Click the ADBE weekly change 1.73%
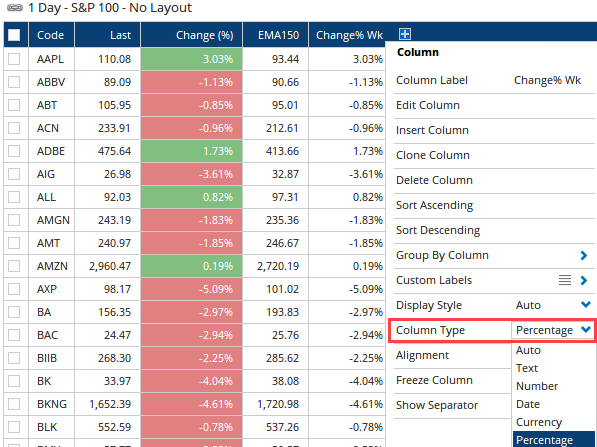597x447 pixels. (368, 151)
